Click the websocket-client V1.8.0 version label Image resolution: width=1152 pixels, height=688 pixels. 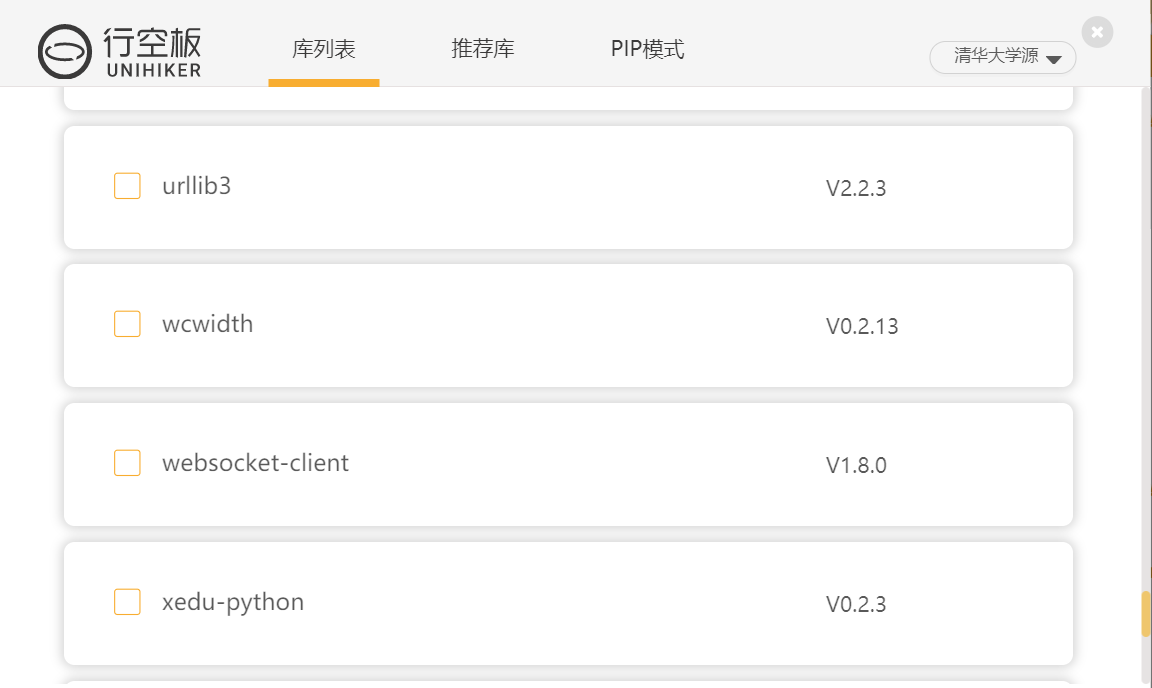tap(856, 465)
